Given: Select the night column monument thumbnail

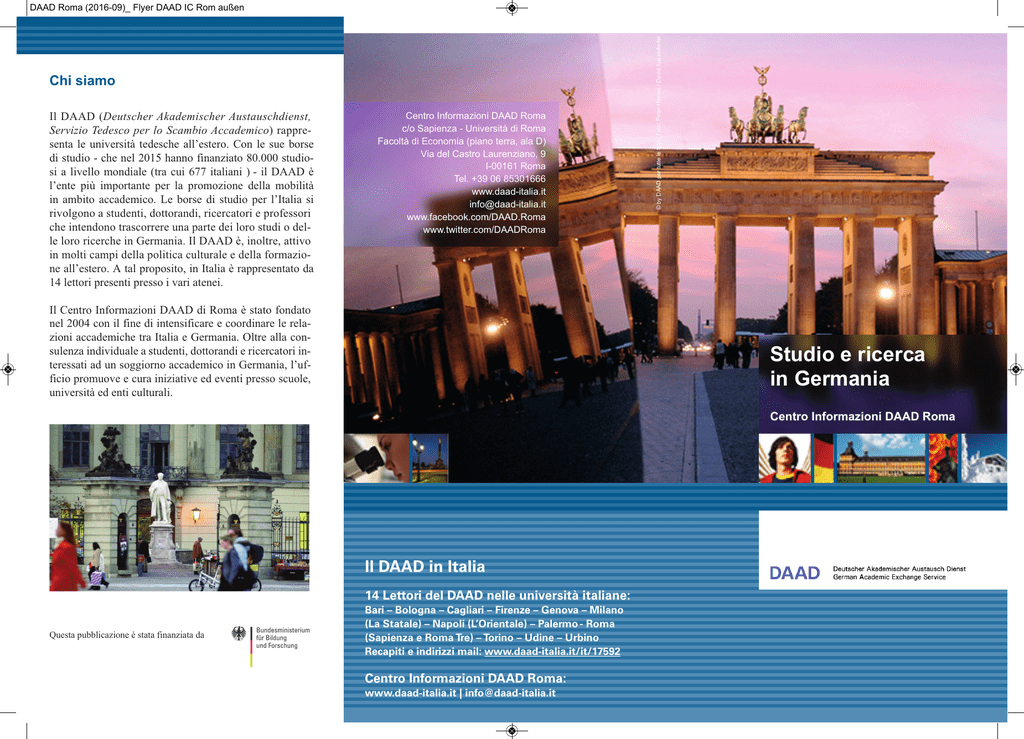Looking at the screenshot, I should click(x=429, y=458).
